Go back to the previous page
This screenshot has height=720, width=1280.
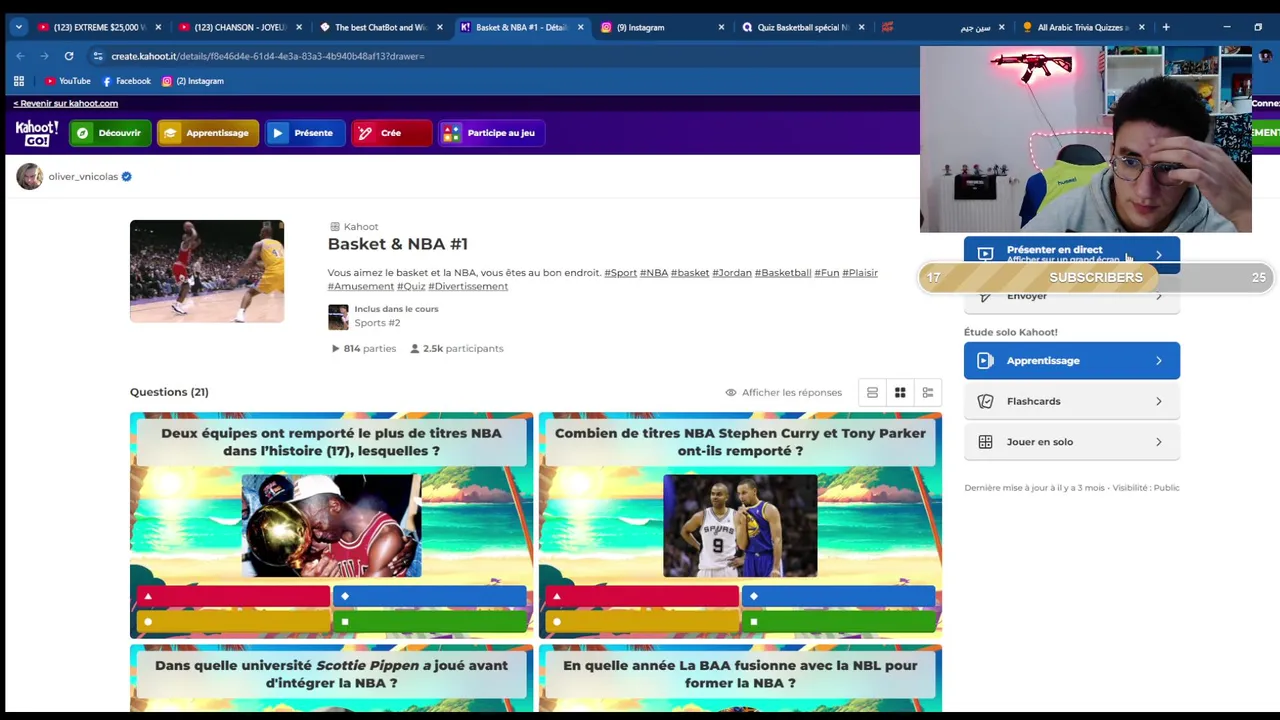(20, 56)
